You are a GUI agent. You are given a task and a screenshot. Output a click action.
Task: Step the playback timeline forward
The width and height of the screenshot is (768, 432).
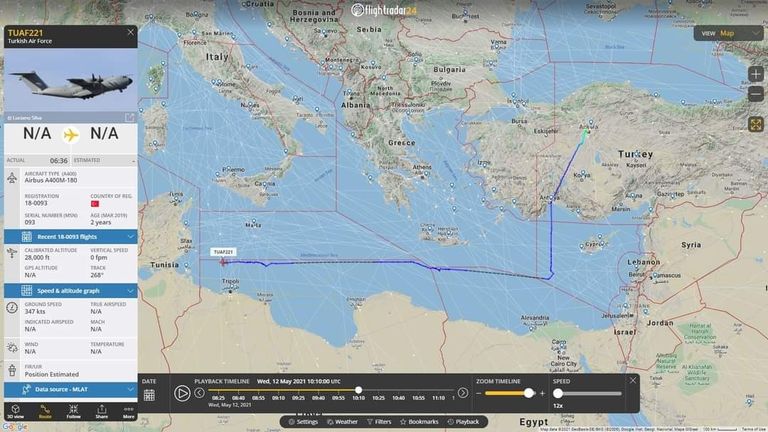[x=463, y=393]
